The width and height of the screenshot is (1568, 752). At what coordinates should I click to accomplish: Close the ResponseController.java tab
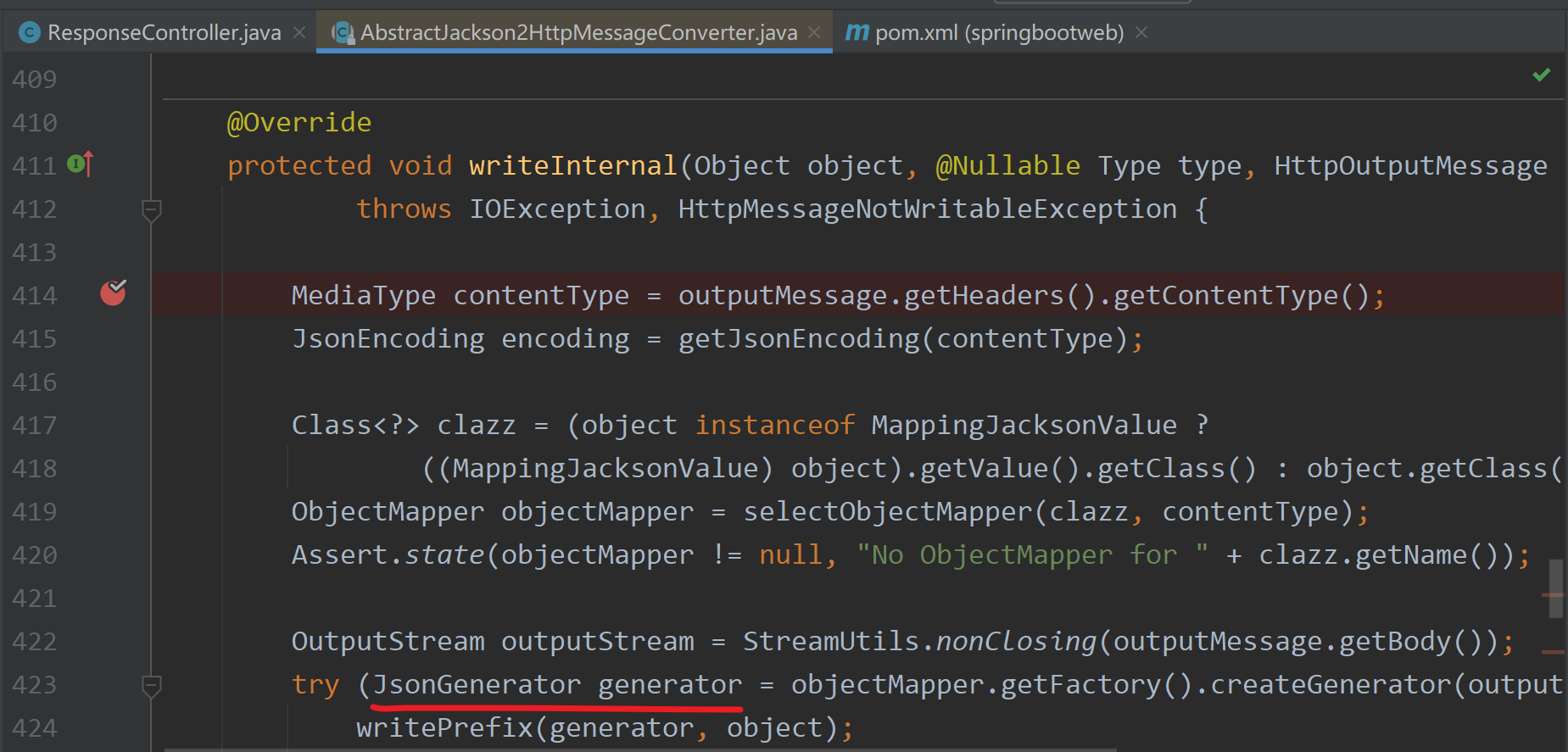pos(299,33)
